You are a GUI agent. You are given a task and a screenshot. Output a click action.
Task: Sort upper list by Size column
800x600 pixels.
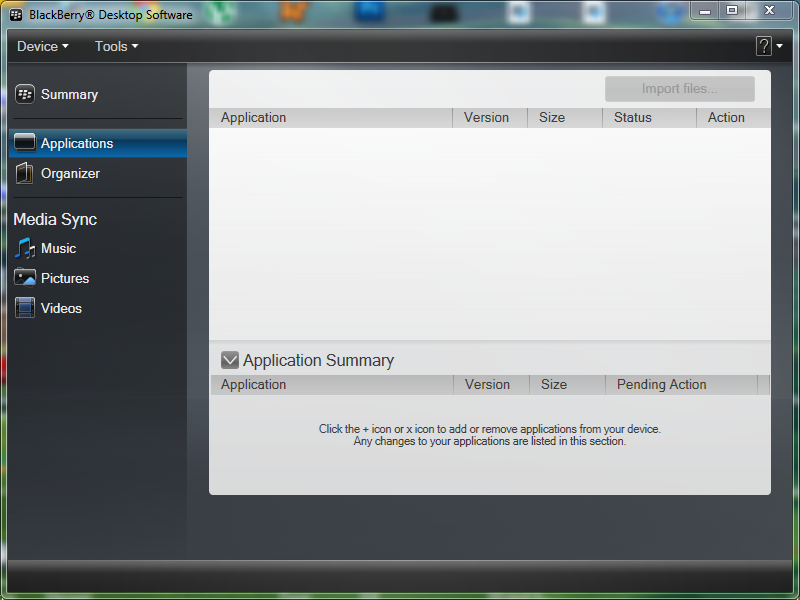[x=565, y=118]
